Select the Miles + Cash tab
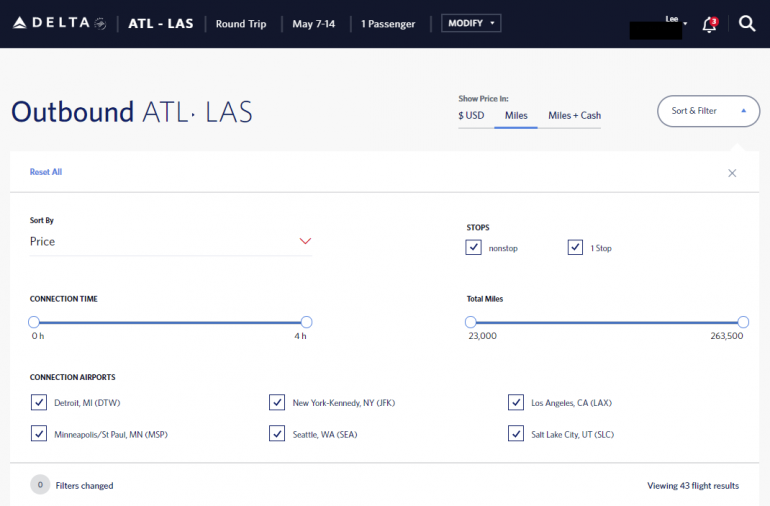 pyautogui.click(x=574, y=115)
